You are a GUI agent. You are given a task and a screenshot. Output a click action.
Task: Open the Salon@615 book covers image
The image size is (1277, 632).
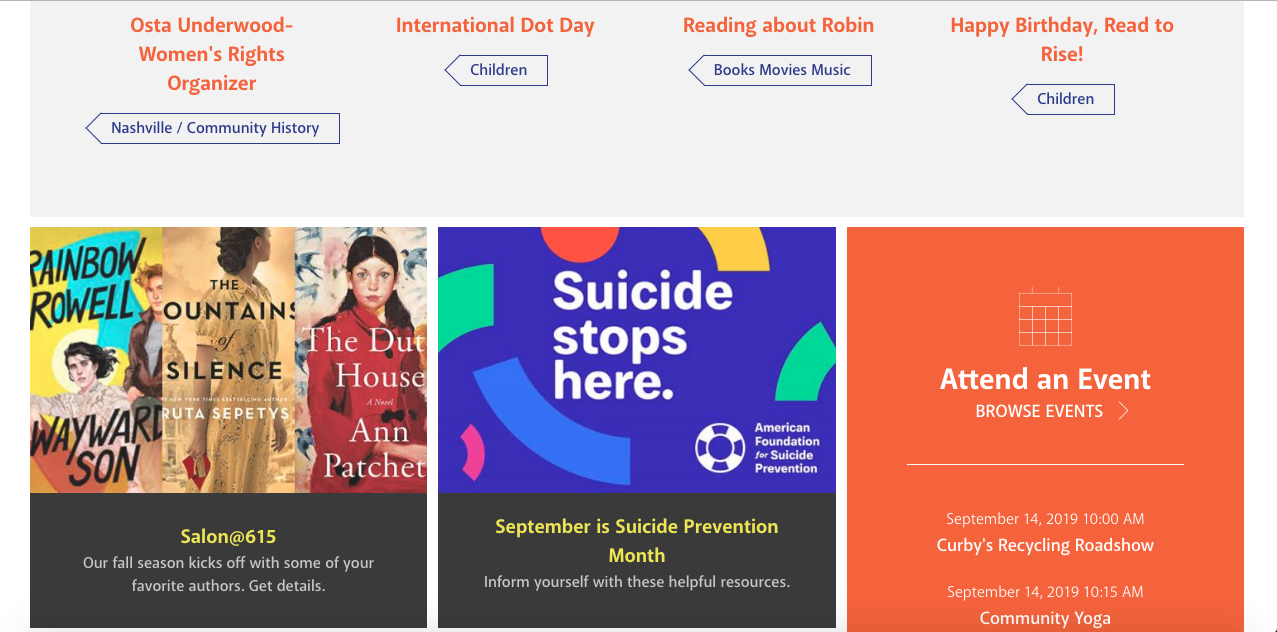coord(228,360)
